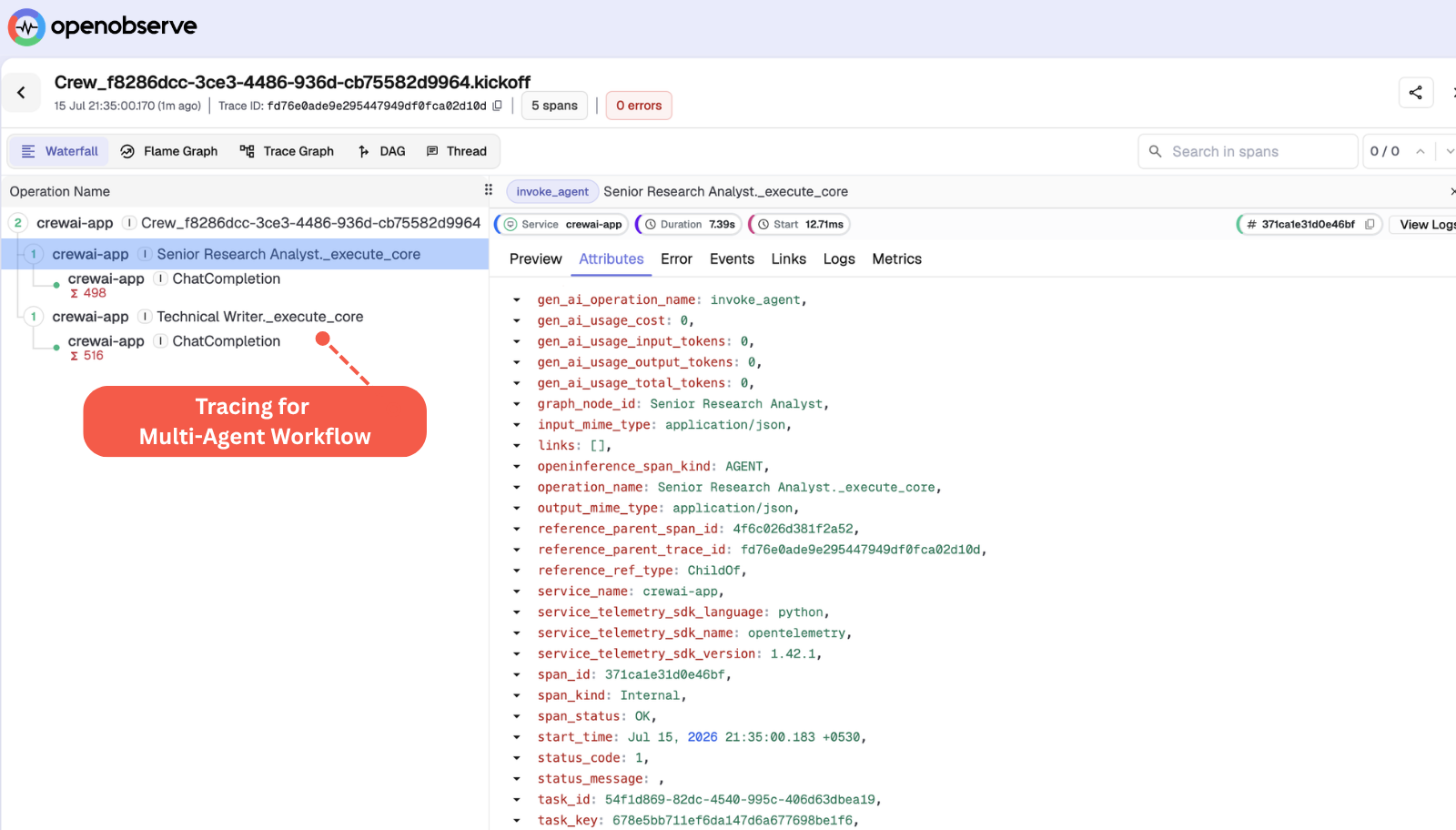
Task: Open the Preview tab
Action: coord(535,259)
